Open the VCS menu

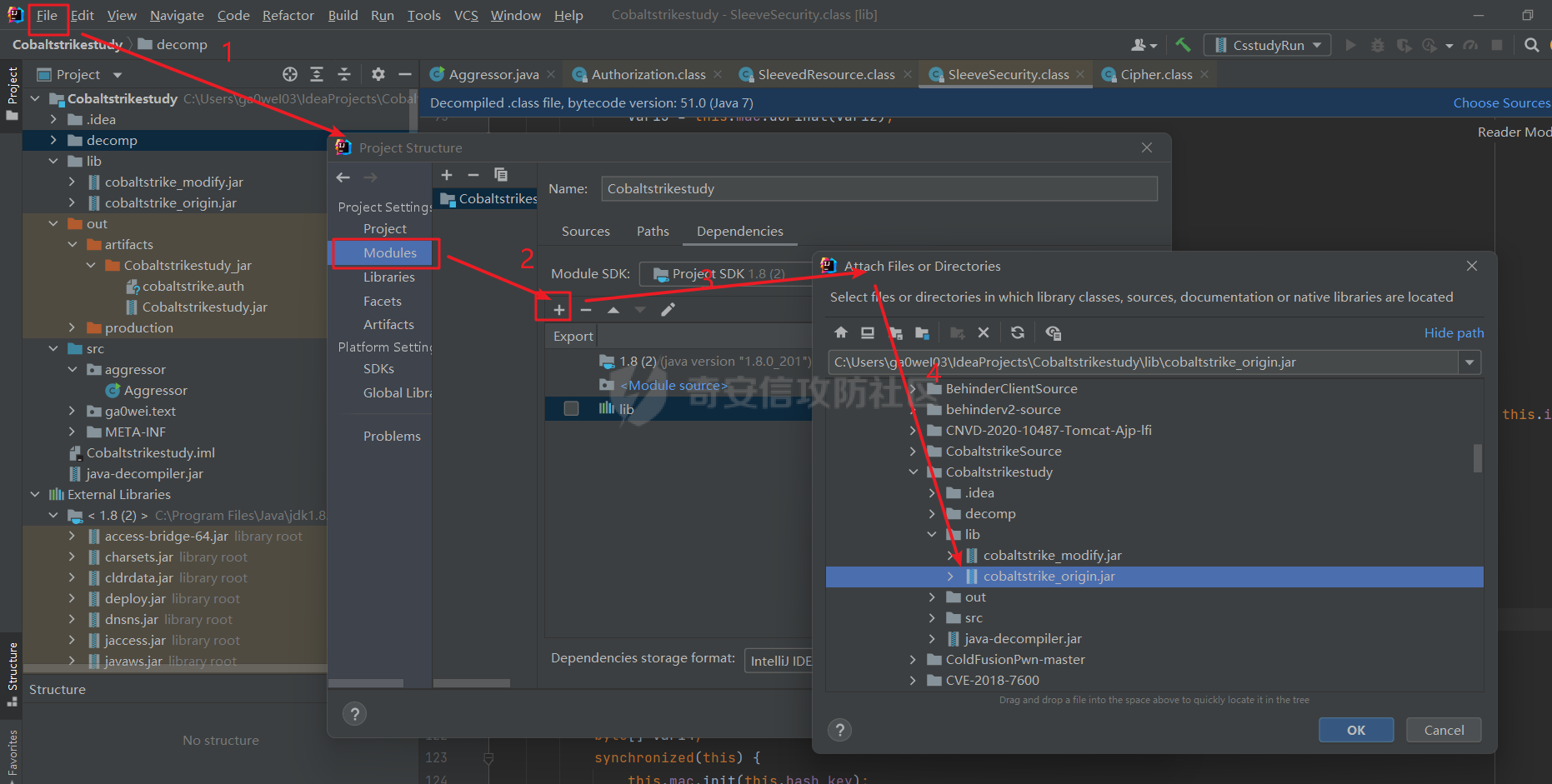tap(466, 15)
